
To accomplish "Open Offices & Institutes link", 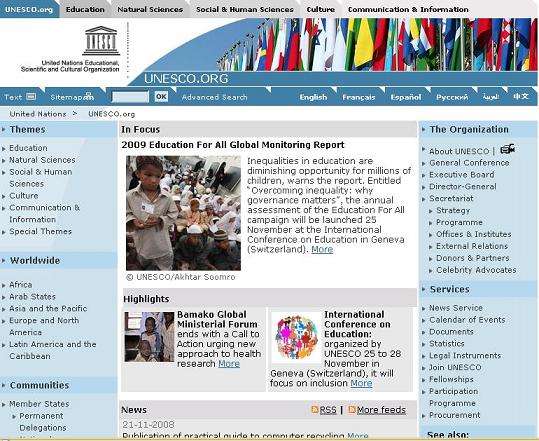I will [473, 234].
